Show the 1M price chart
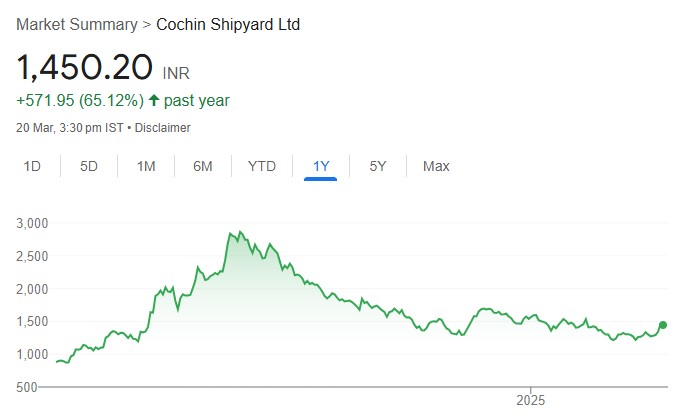The height and width of the screenshot is (418, 683). pos(146,166)
